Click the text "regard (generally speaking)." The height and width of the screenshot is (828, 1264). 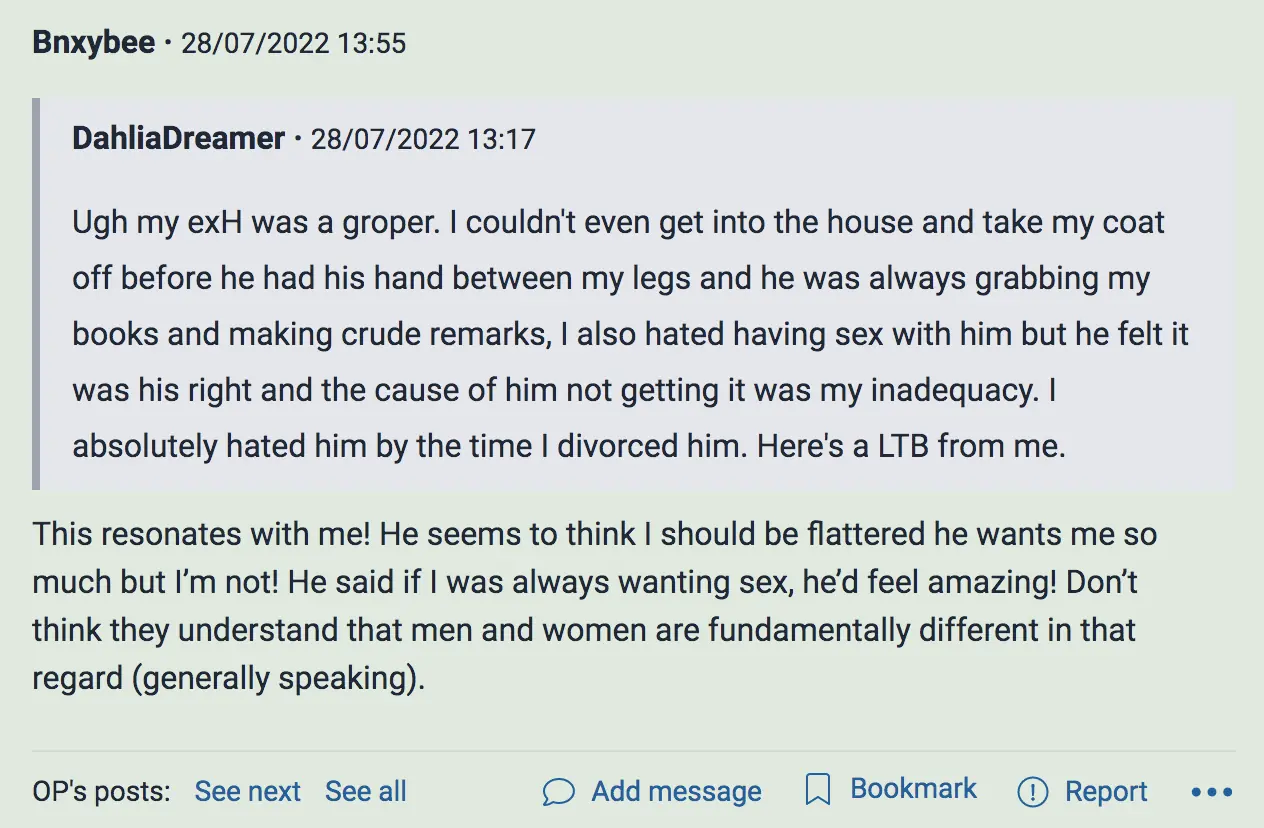coord(228,678)
